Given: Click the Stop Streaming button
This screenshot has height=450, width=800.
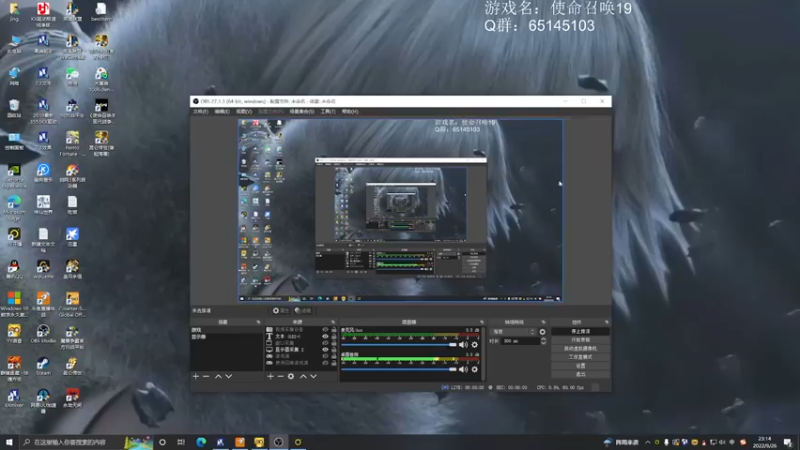Looking at the screenshot, I should point(581,331).
